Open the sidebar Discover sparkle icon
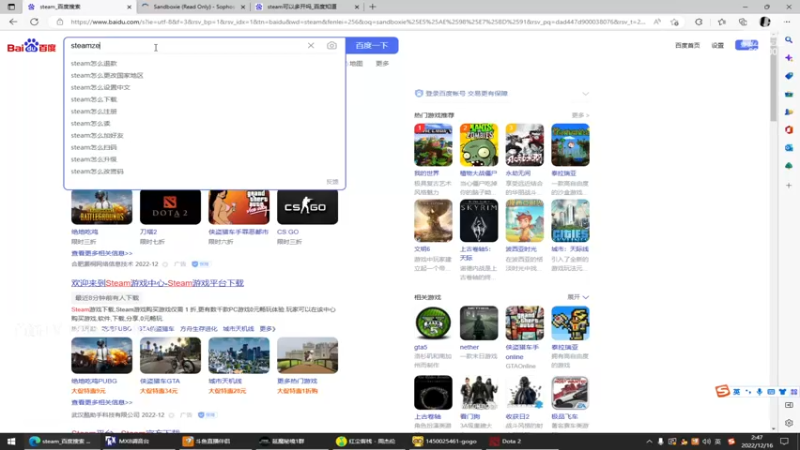800x450 pixels. point(789,58)
